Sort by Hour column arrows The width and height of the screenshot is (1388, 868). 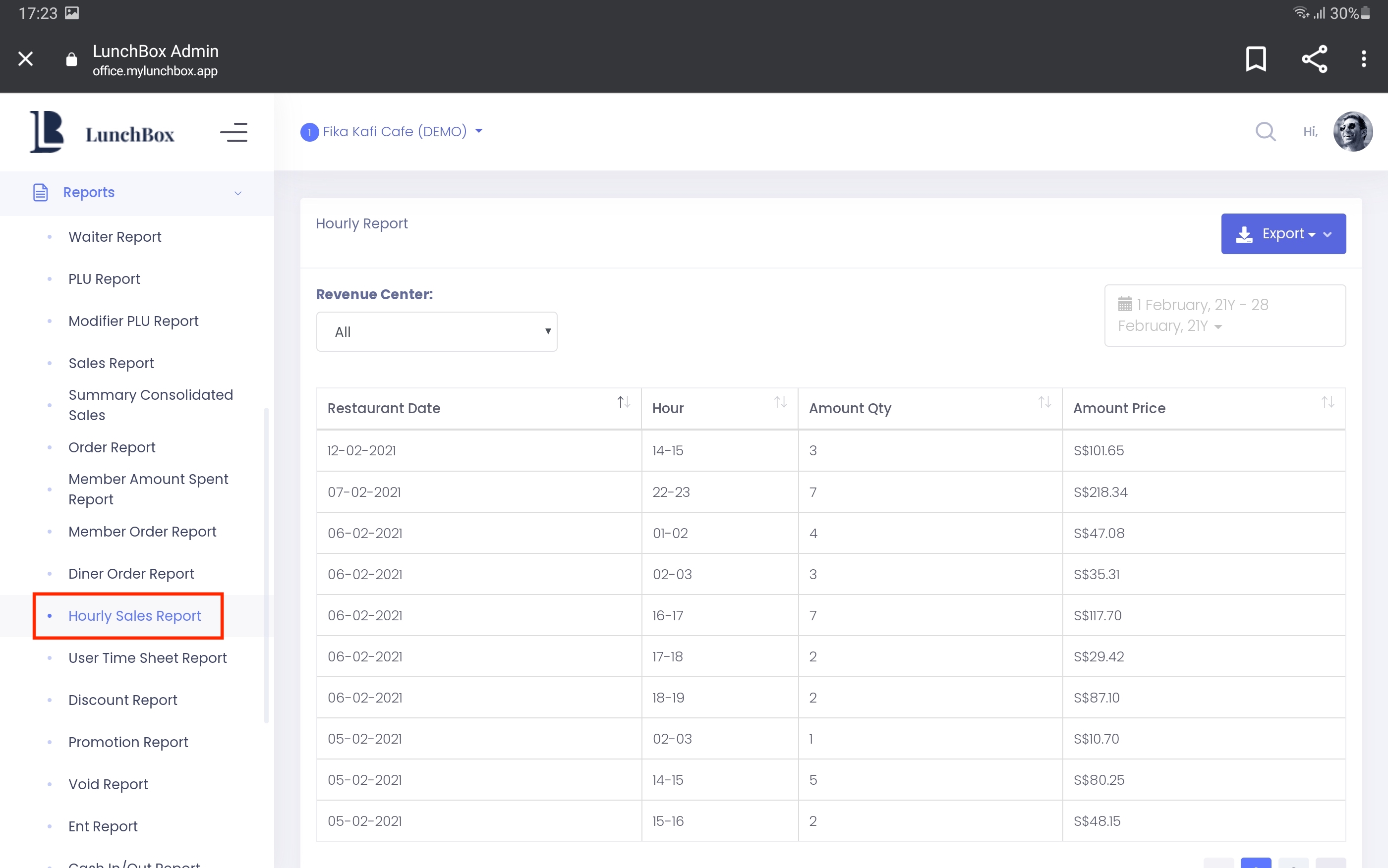(x=780, y=402)
